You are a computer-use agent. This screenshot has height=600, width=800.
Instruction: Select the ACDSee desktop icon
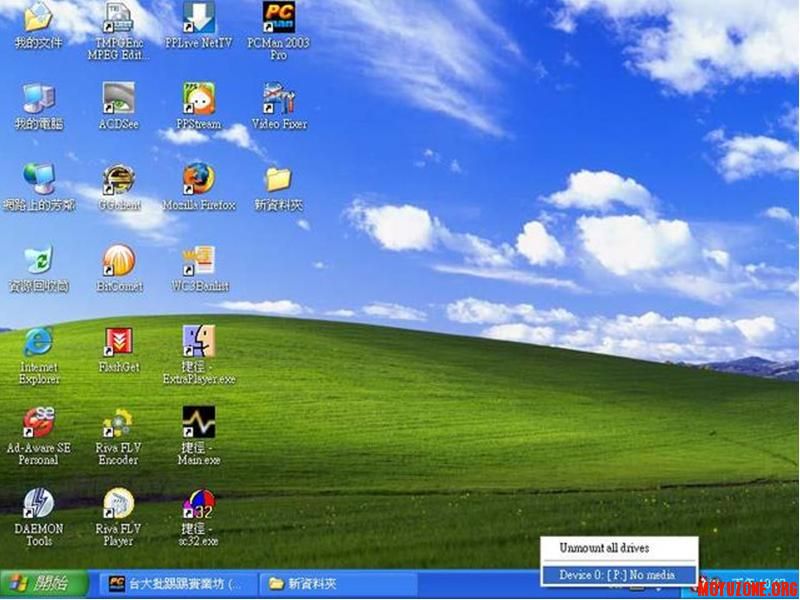118,100
